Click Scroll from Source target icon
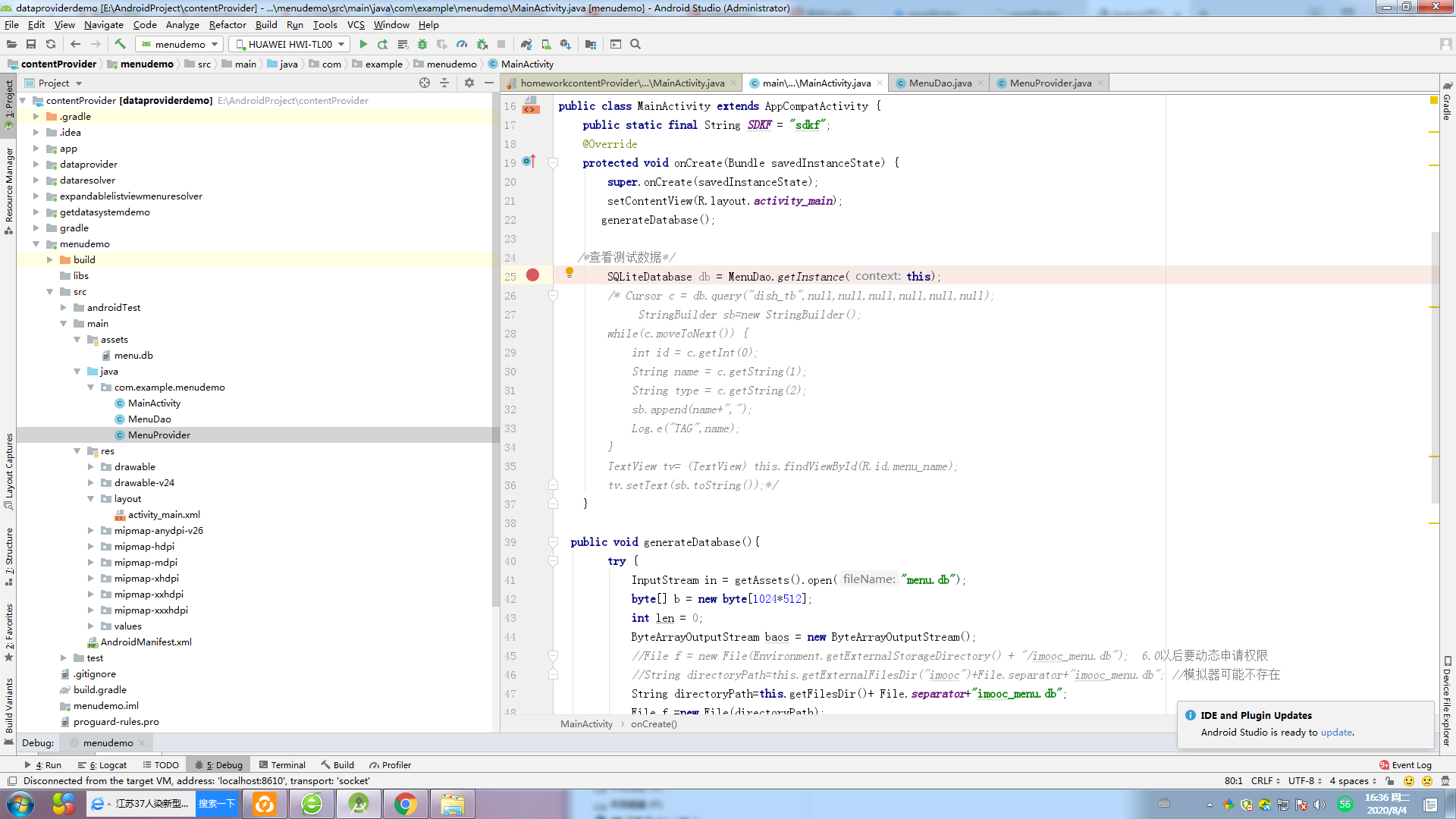1456x819 pixels. [x=425, y=83]
